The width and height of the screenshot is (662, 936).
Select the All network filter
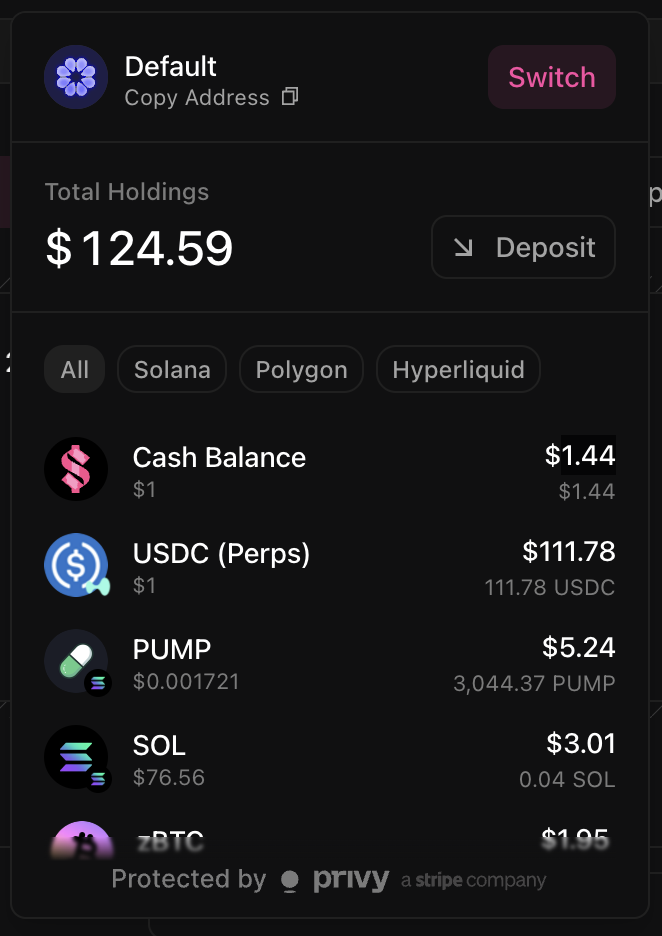75,370
